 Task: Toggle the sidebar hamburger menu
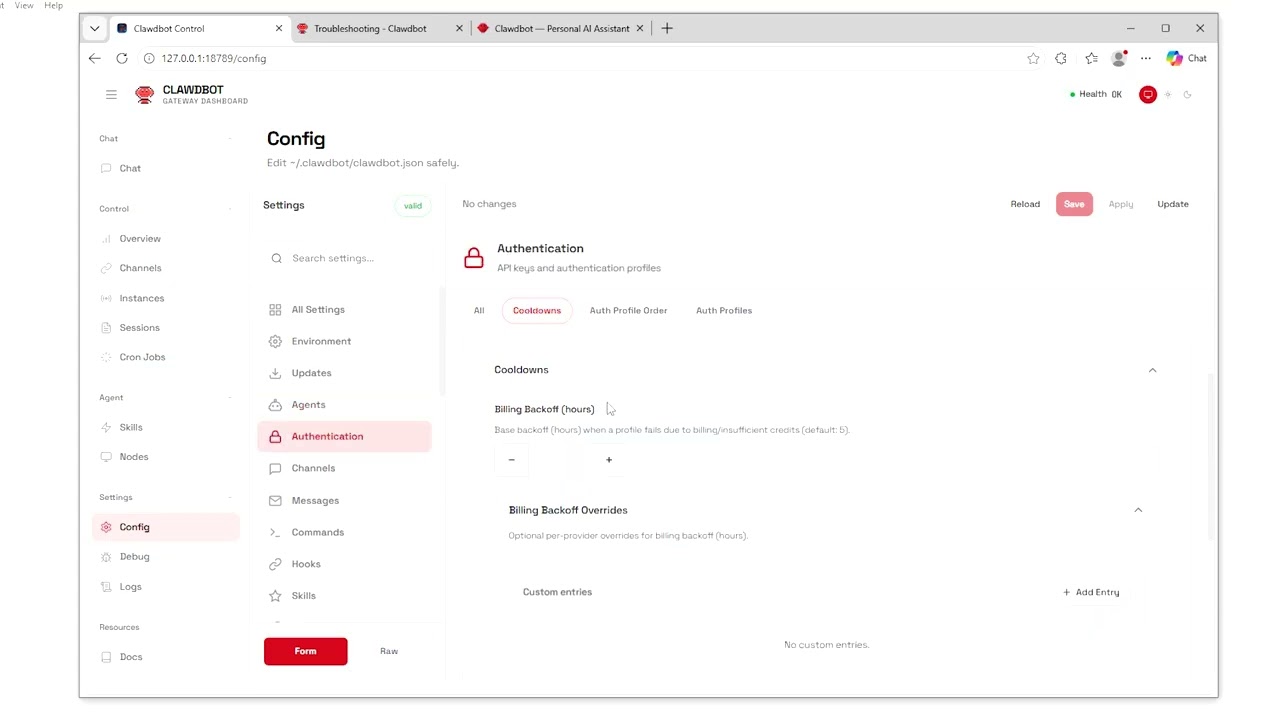point(111,94)
